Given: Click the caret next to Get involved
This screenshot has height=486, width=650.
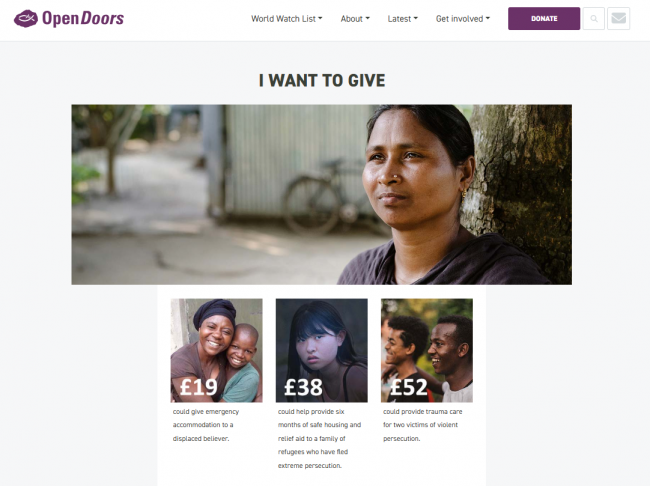Looking at the screenshot, I should [488, 18].
